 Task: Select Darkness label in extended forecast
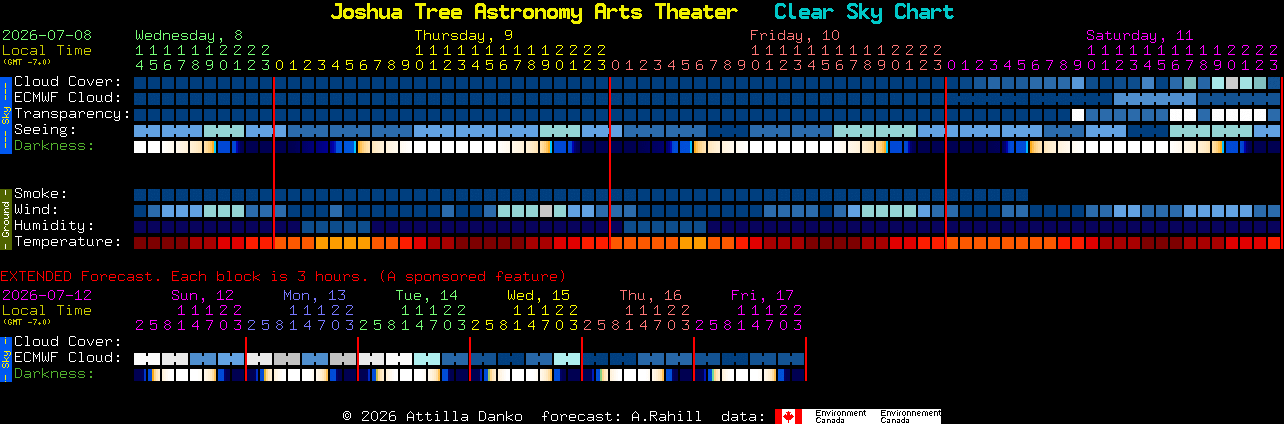[54, 374]
